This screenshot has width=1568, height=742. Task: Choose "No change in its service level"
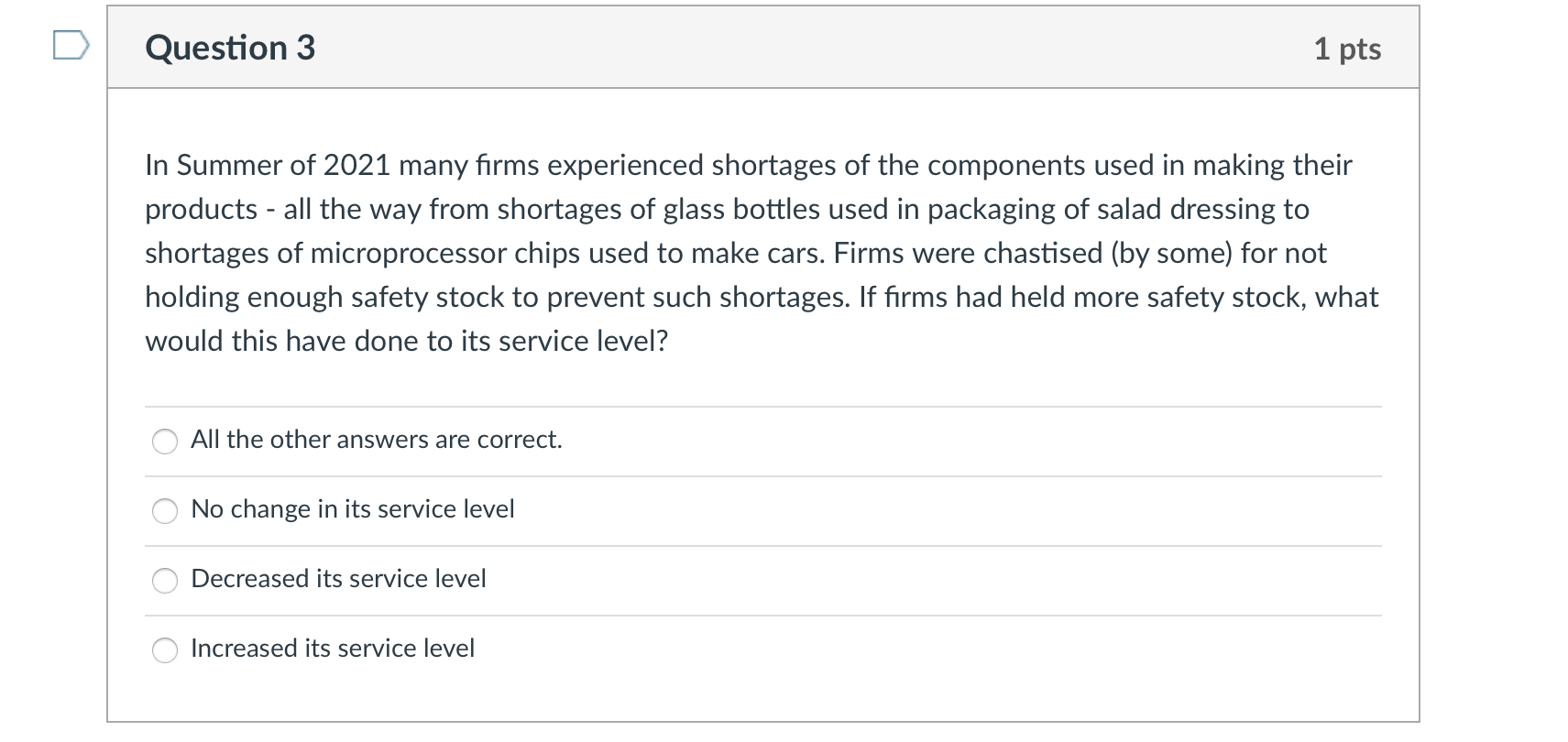[165, 511]
